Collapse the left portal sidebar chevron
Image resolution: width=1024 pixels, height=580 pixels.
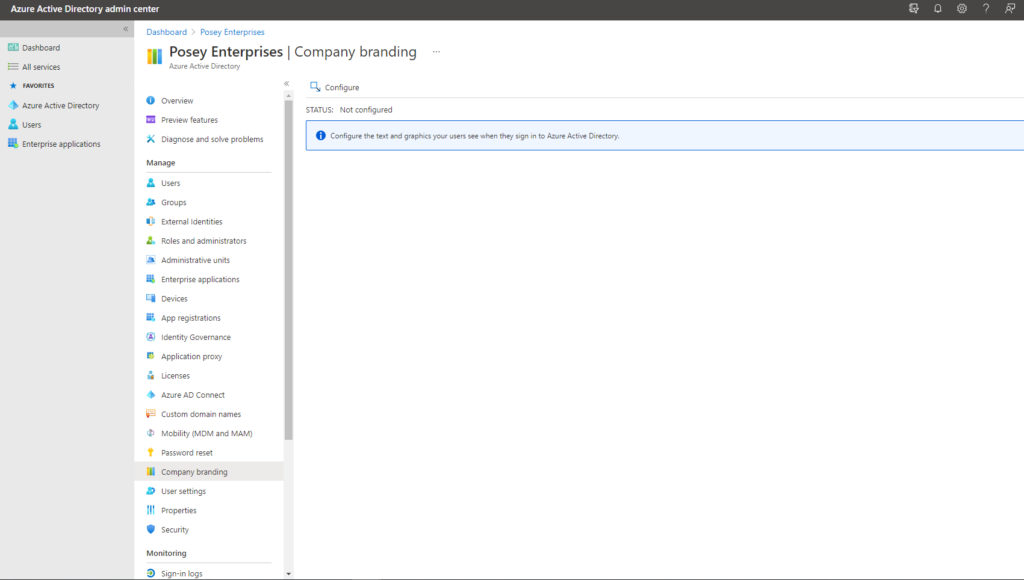(x=125, y=29)
